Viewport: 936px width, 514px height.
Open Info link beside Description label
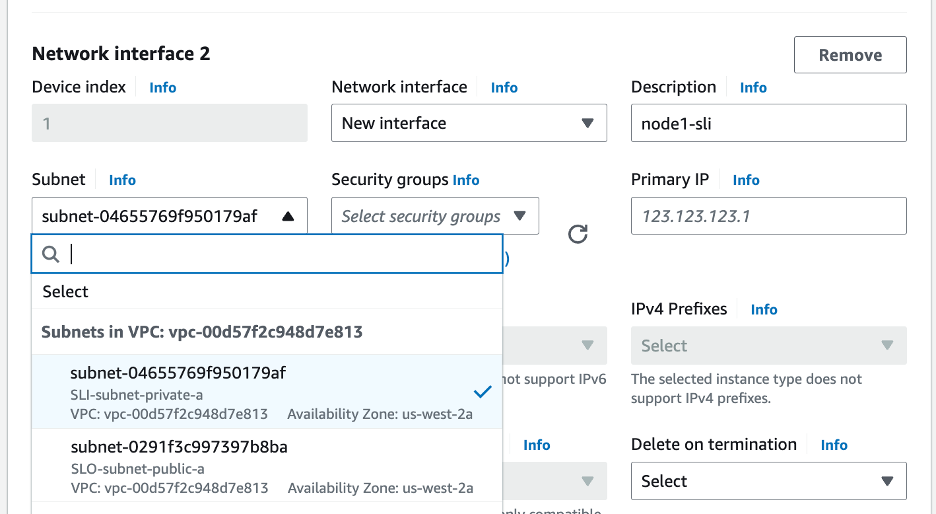point(753,88)
